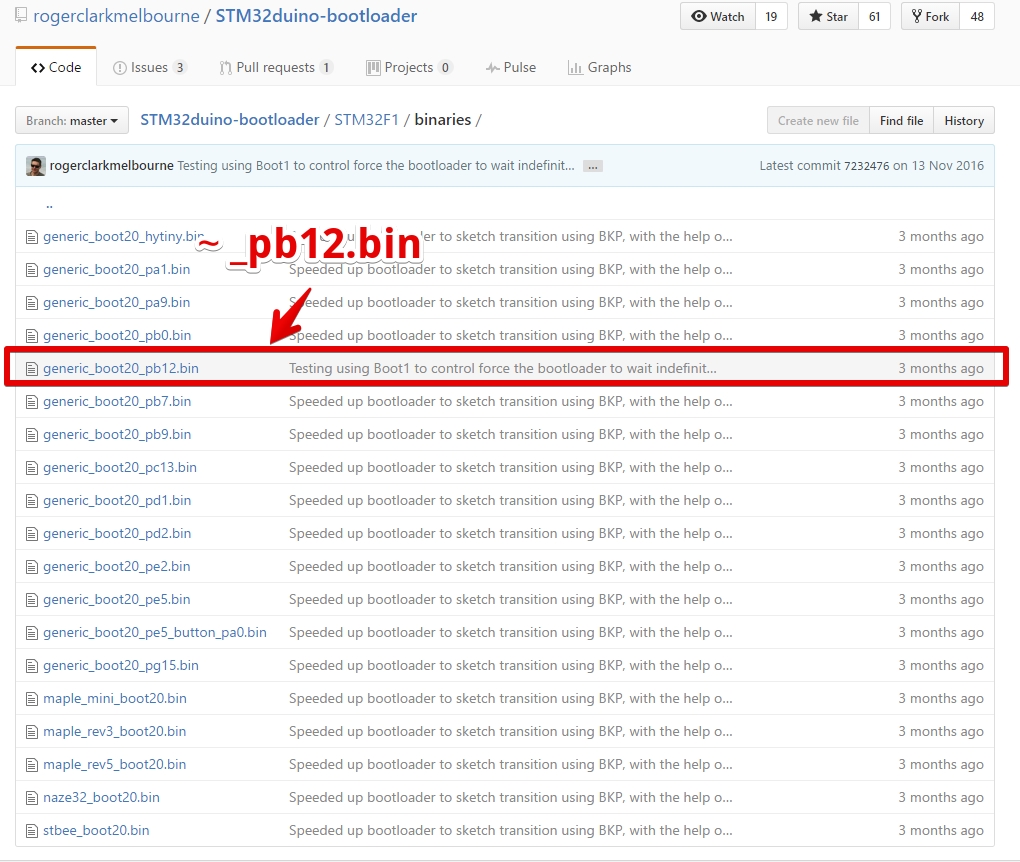
Task: Click the file icon next to generic_boot20_pd1.bin
Action: [32, 501]
